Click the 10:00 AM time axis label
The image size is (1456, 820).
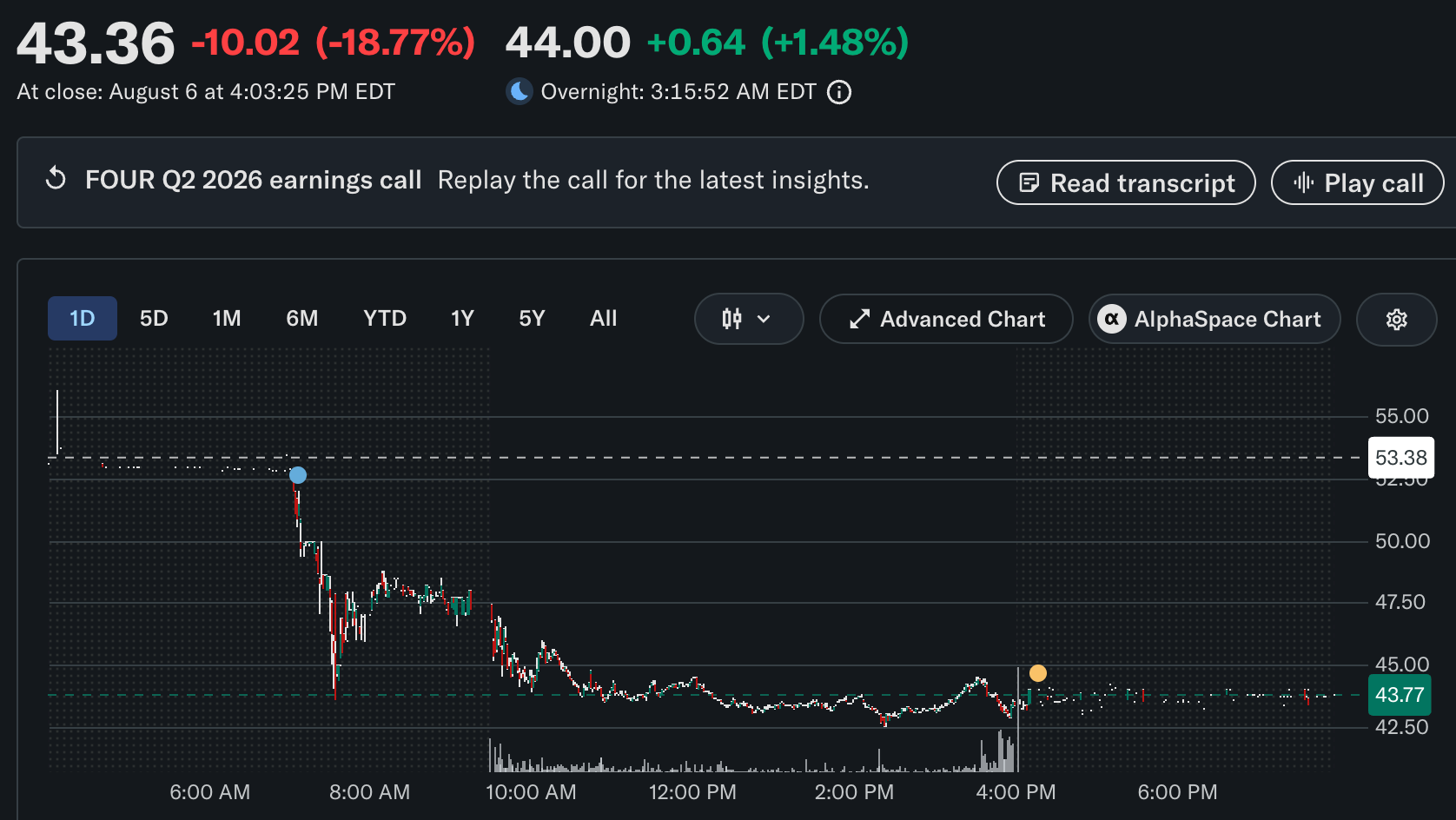[531, 792]
